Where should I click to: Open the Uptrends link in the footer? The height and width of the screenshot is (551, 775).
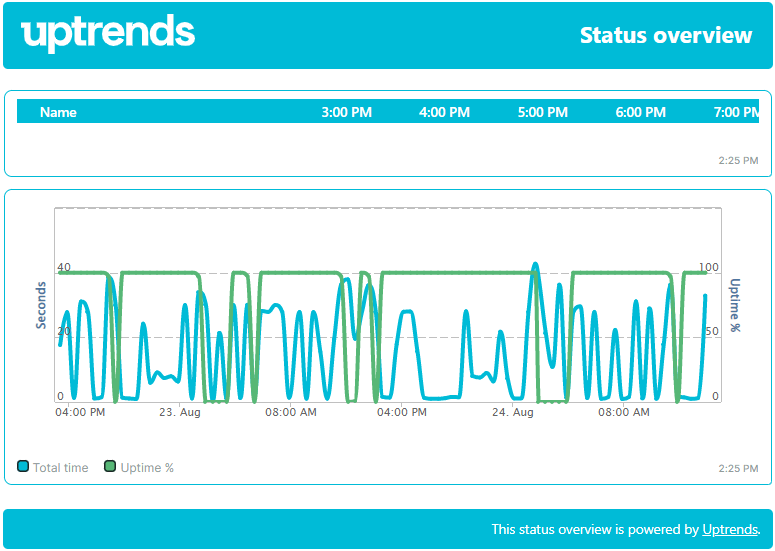[x=730, y=530]
